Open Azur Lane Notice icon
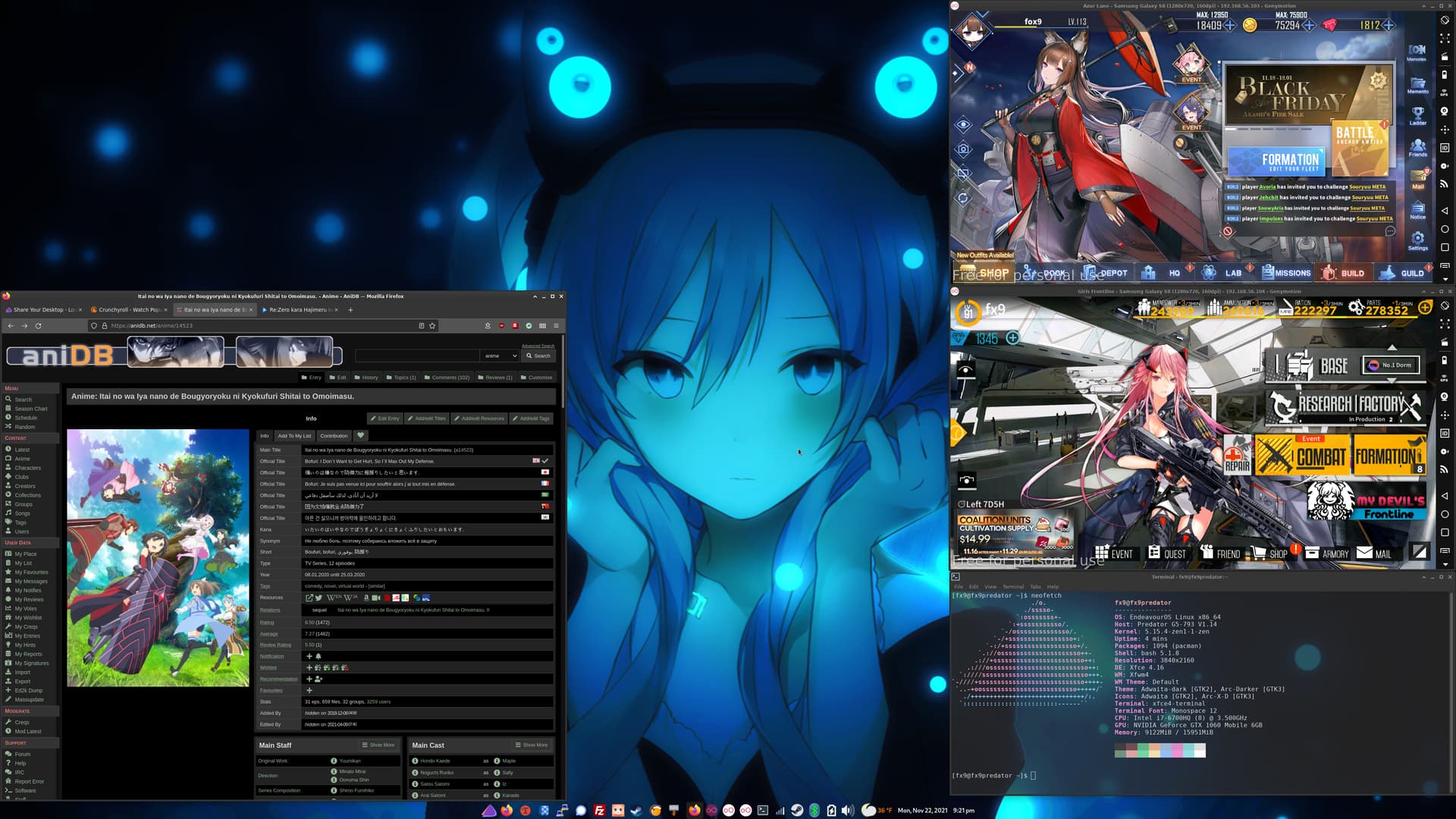Viewport: 1456px width, 819px height. coord(1417,210)
